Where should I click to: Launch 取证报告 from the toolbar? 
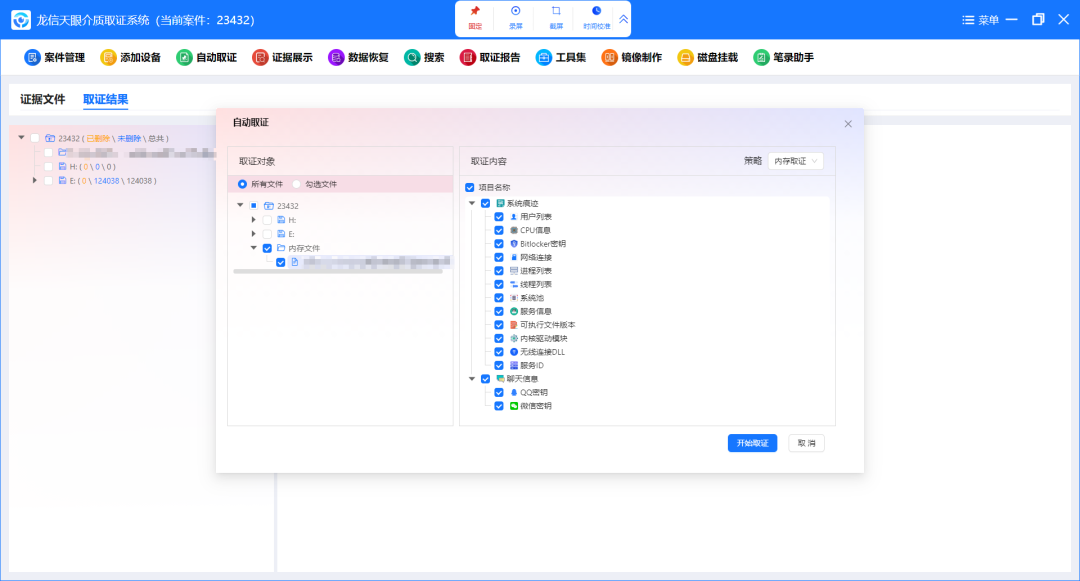coord(489,58)
